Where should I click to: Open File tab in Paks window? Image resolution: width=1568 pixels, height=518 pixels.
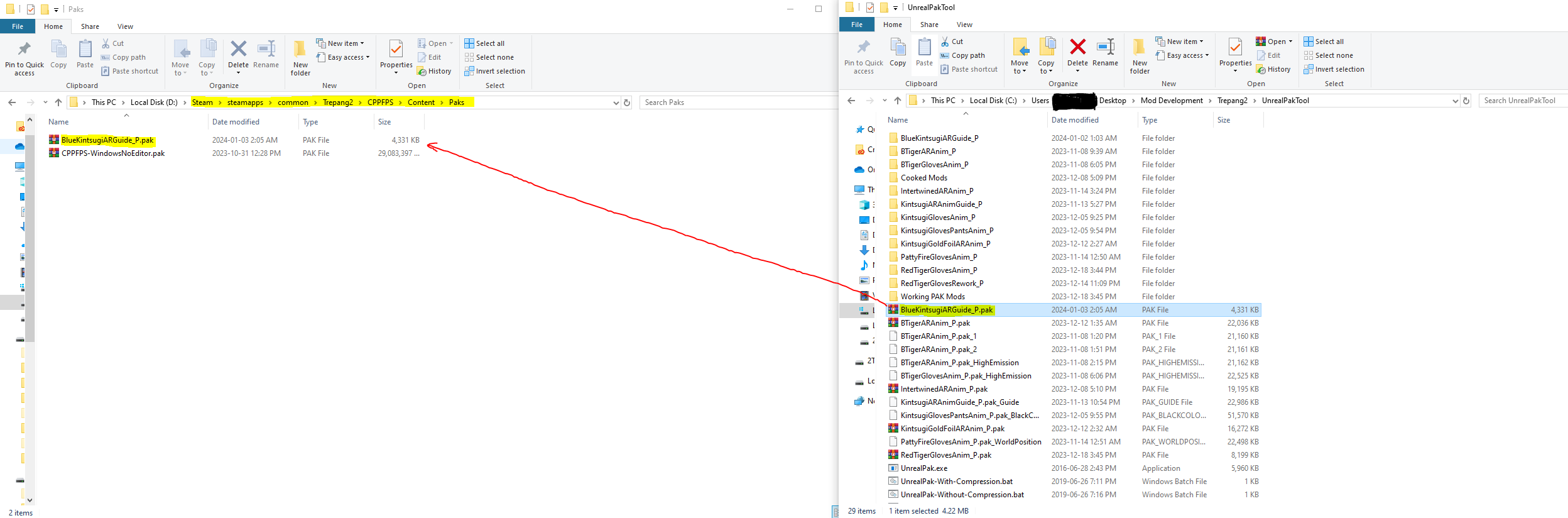(18, 26)
